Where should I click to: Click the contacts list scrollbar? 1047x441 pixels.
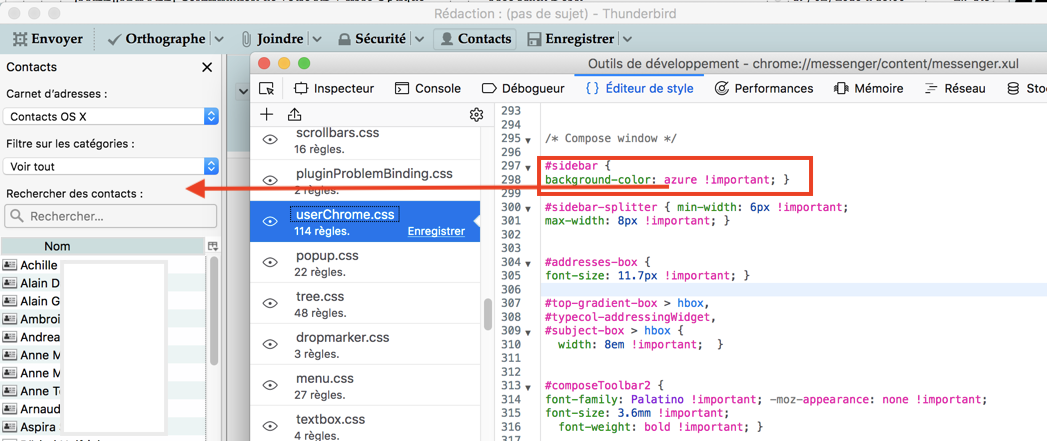point(214,311)
